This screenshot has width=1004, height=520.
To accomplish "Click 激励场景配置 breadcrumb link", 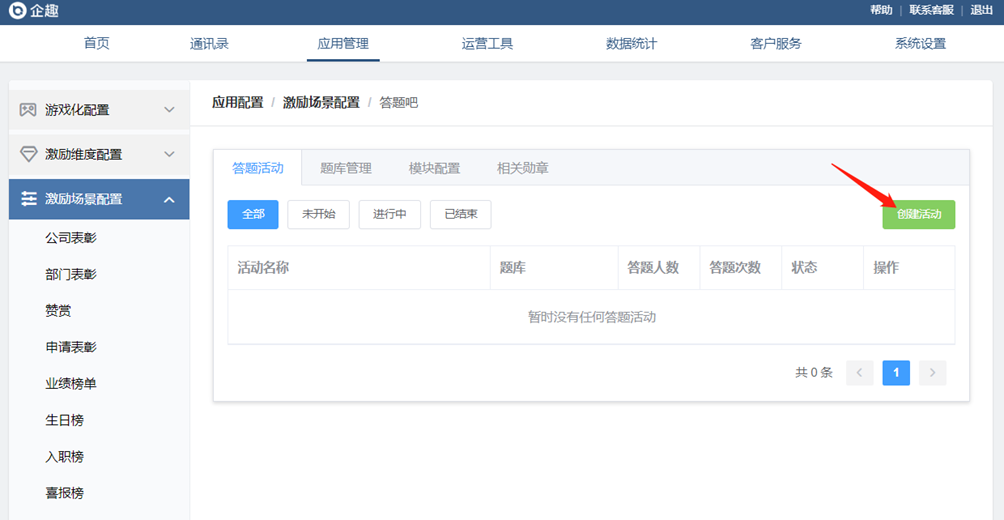I will pos(321,103).
